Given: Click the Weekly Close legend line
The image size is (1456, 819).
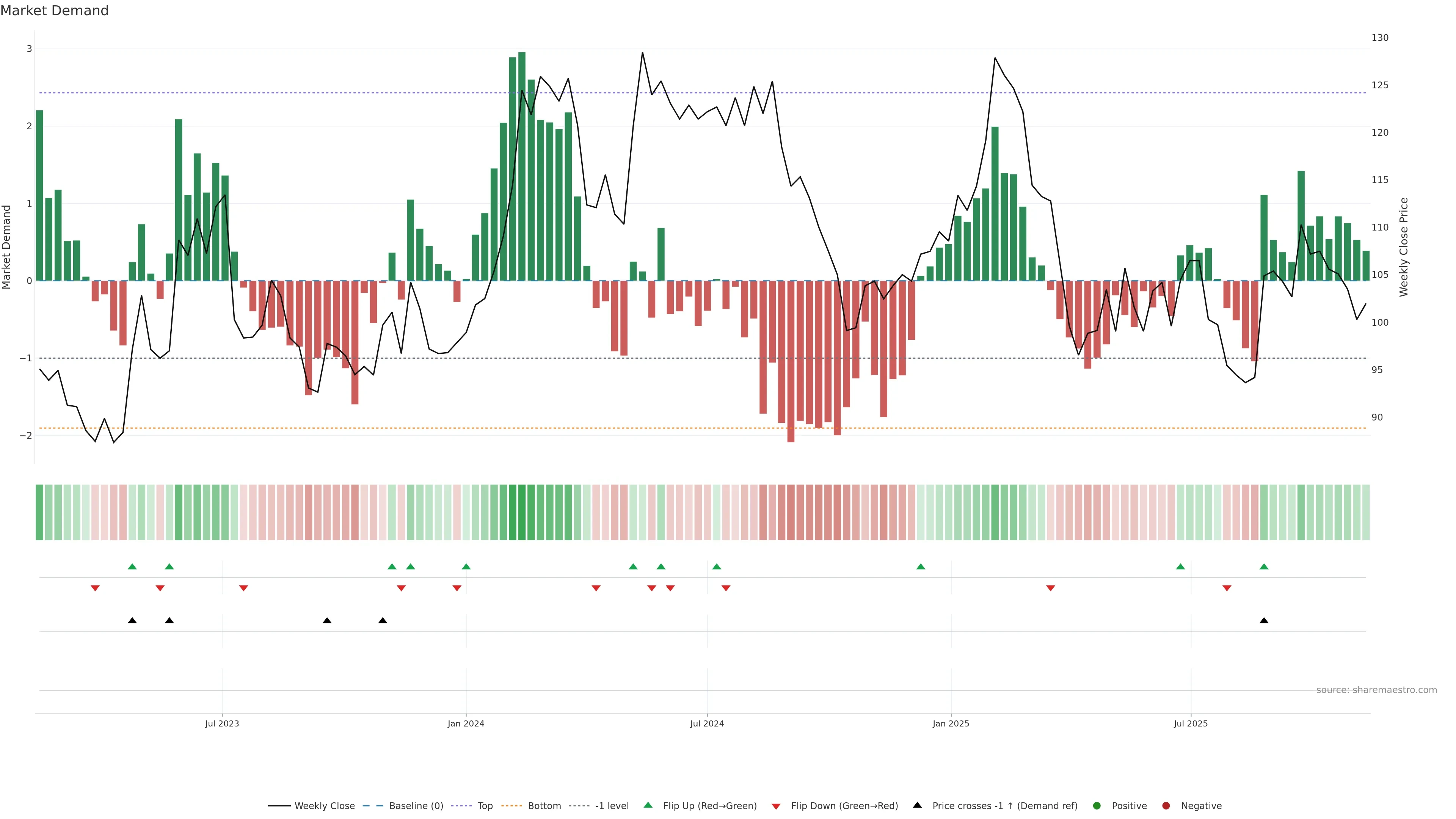Looking at the screenshot, I should pyautogui.click(x=279, y=806).
